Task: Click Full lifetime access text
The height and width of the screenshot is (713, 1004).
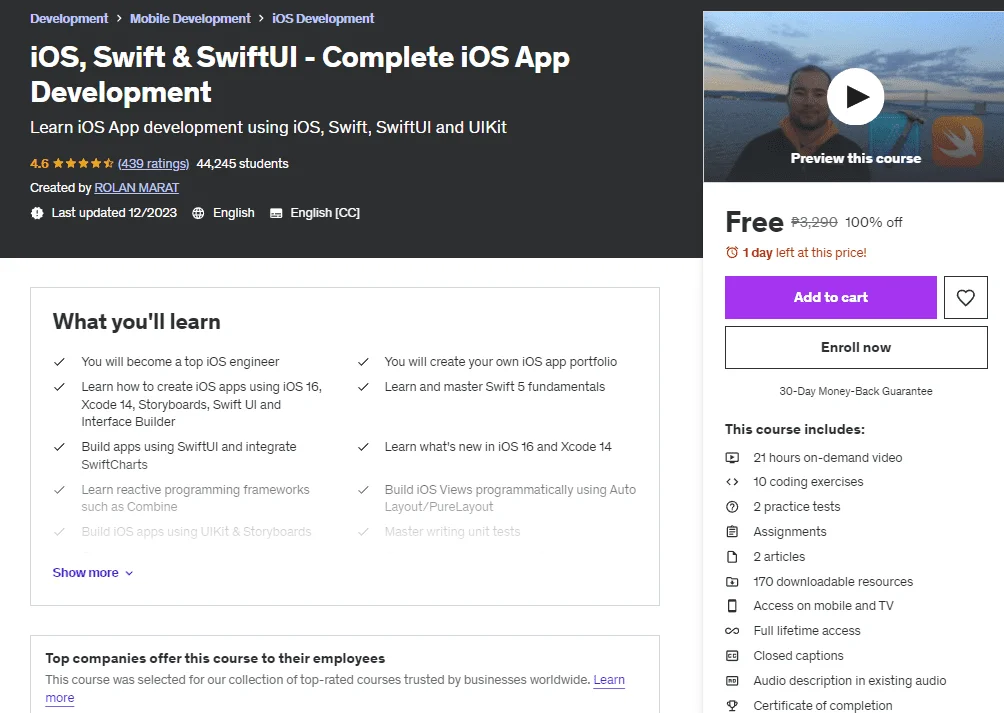Action: [x=807, y=631]
